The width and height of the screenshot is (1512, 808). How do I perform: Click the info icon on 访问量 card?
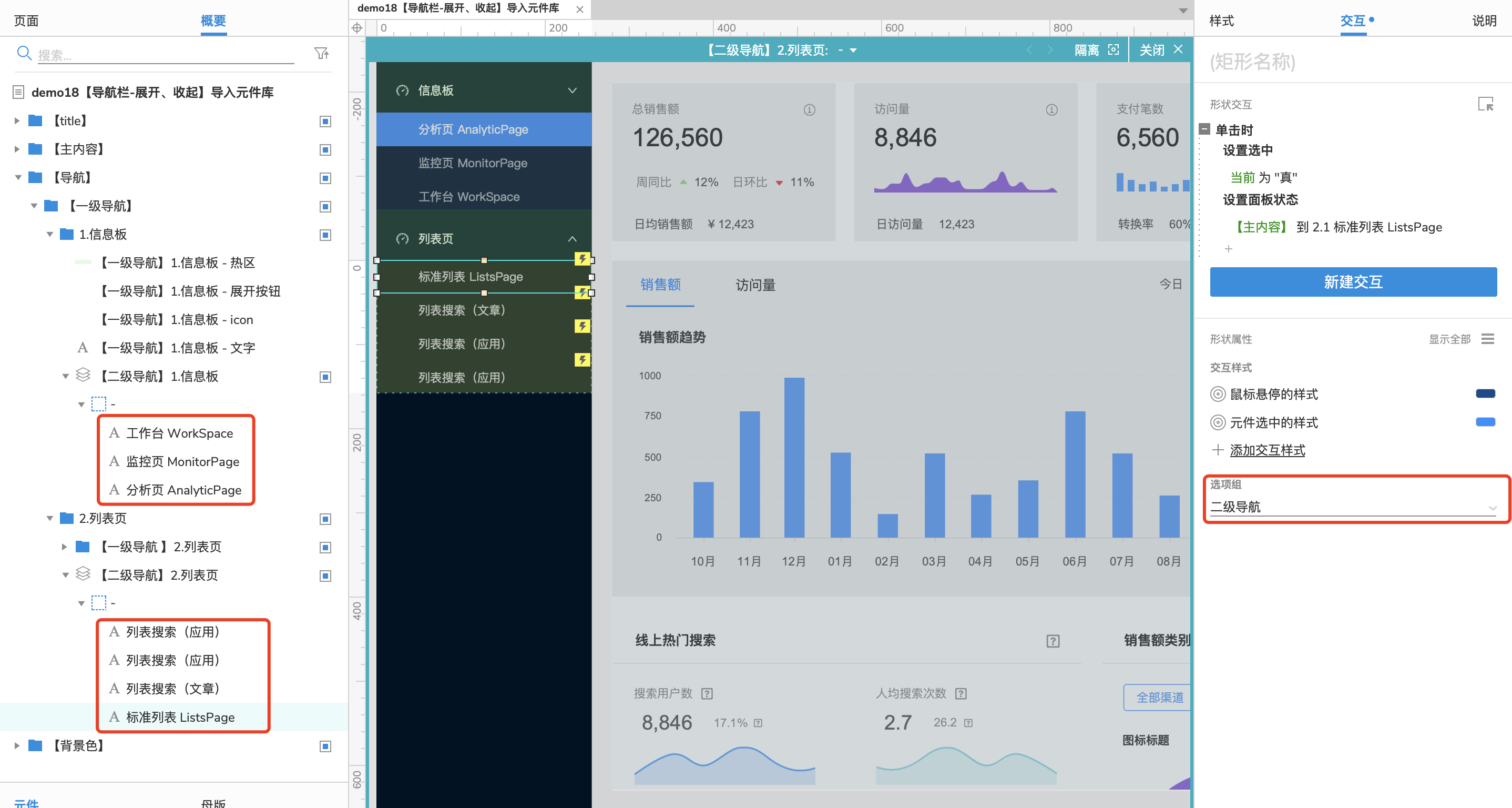tap(1051, 110)
